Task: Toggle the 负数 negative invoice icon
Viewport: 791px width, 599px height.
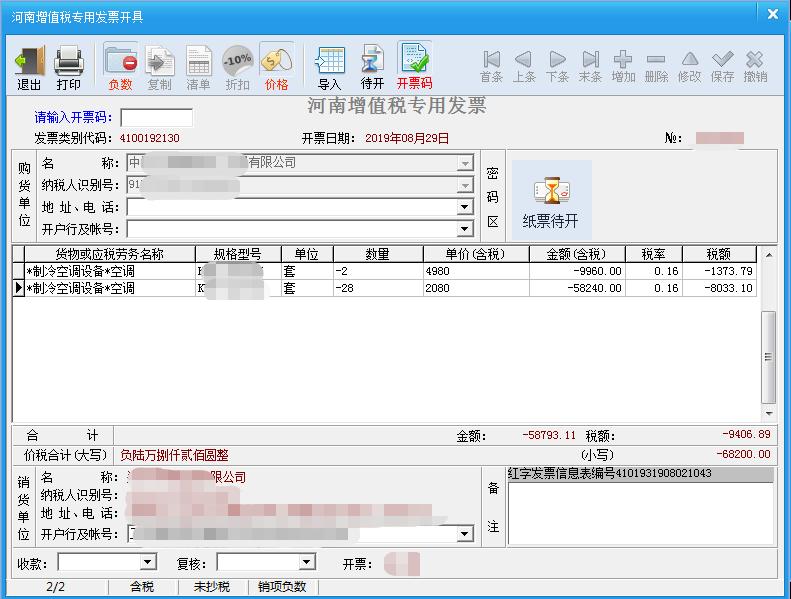Action: point(120,67)
